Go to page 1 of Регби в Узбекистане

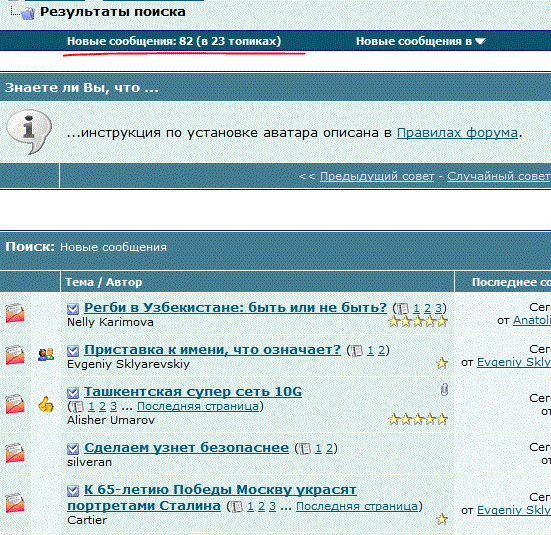click(416, 309)
